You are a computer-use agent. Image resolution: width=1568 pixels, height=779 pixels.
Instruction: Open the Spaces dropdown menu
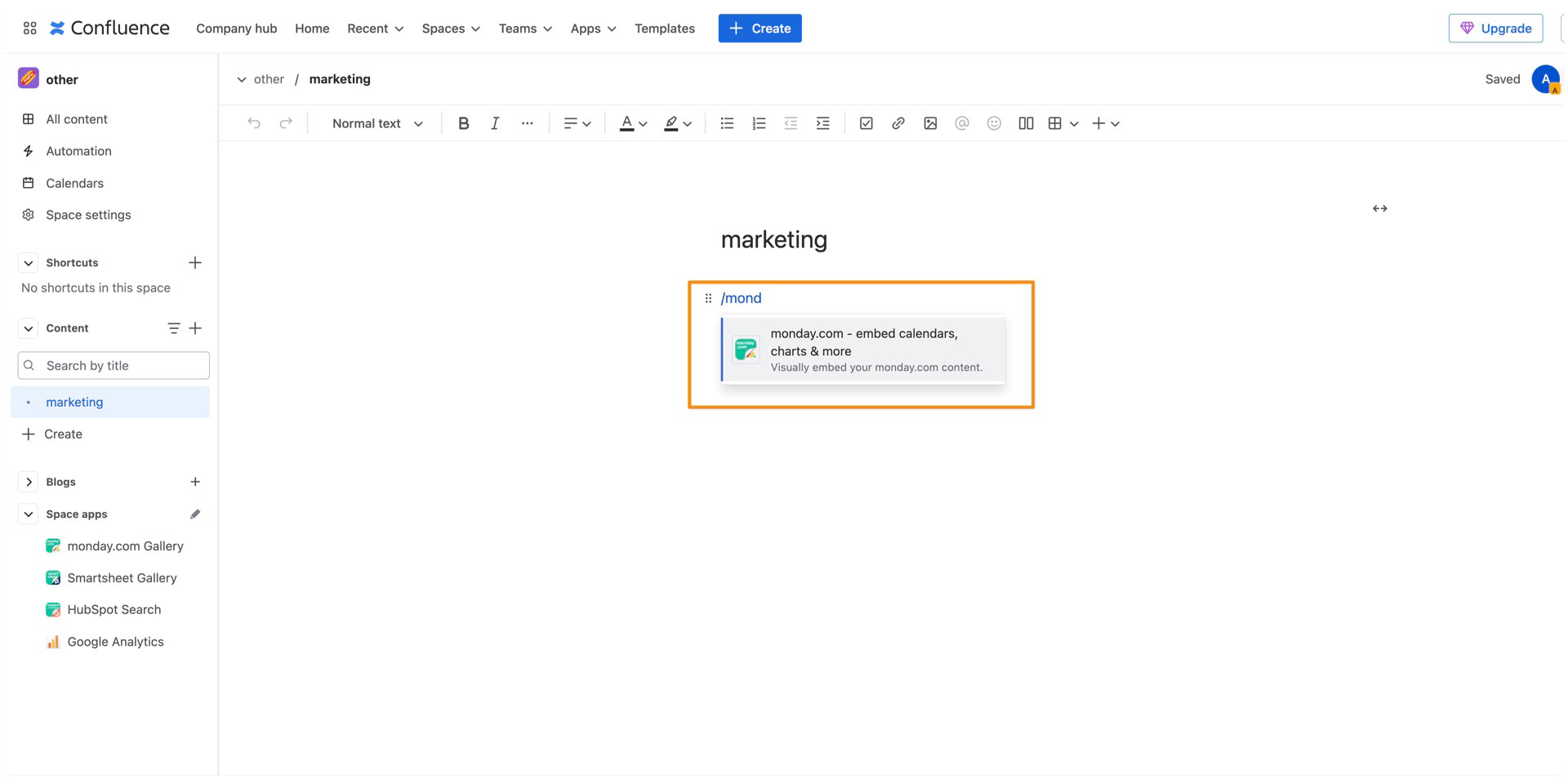pyautogui.click(x=451, y=28)
